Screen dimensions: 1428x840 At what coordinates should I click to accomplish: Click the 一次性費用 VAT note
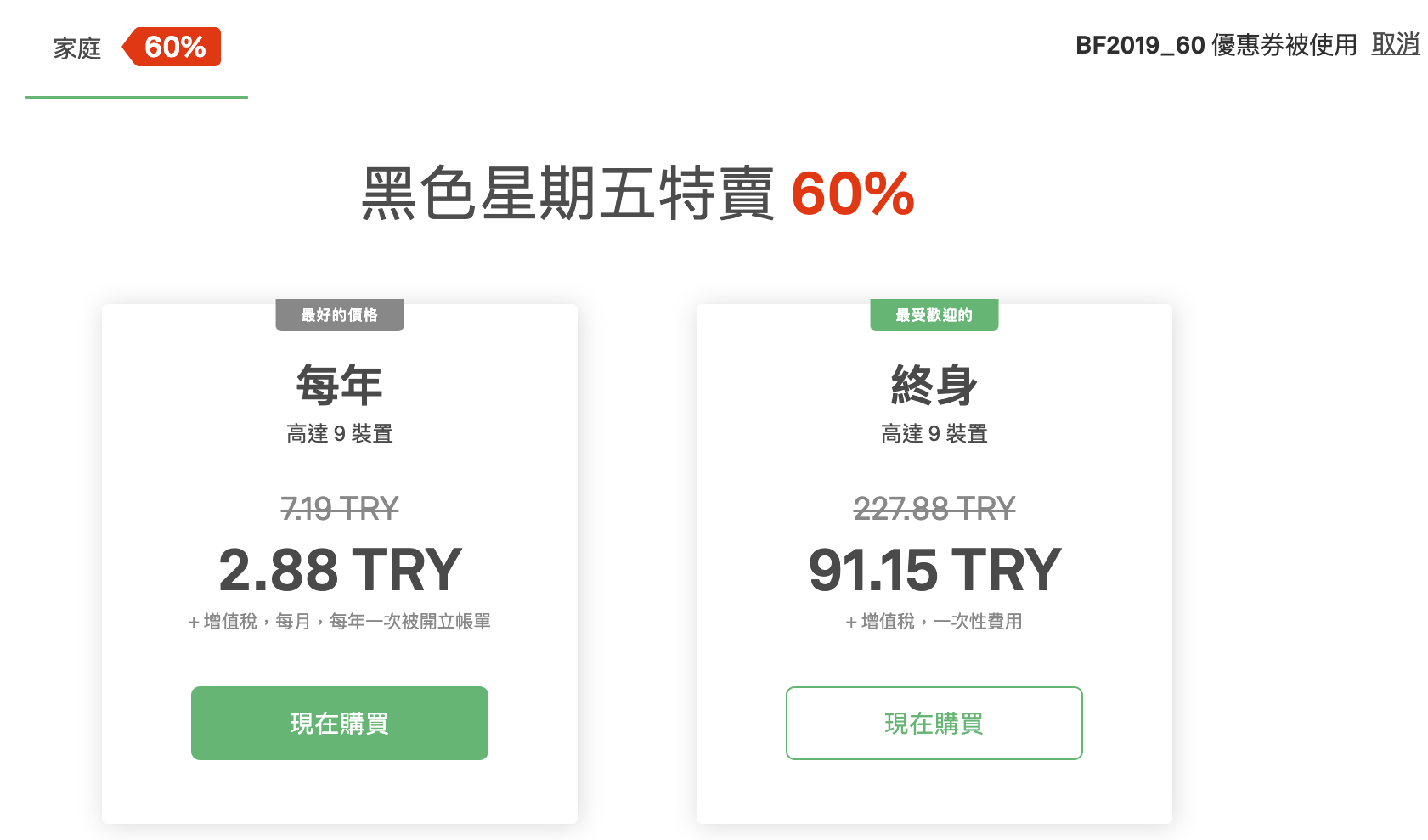tap(934, 622)
